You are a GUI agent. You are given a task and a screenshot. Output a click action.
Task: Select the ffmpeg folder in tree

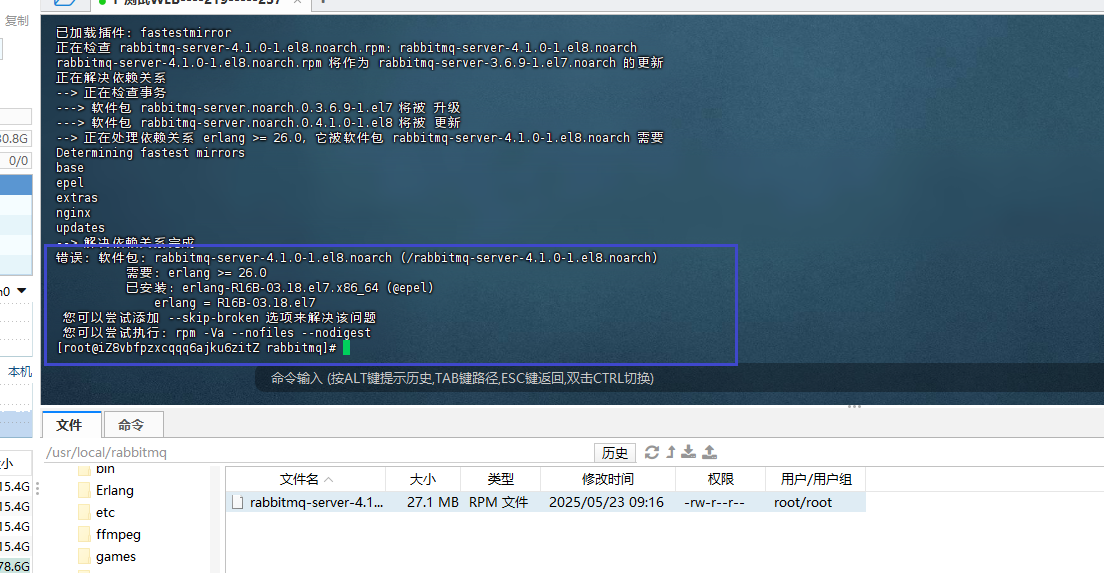pos(118,534)
